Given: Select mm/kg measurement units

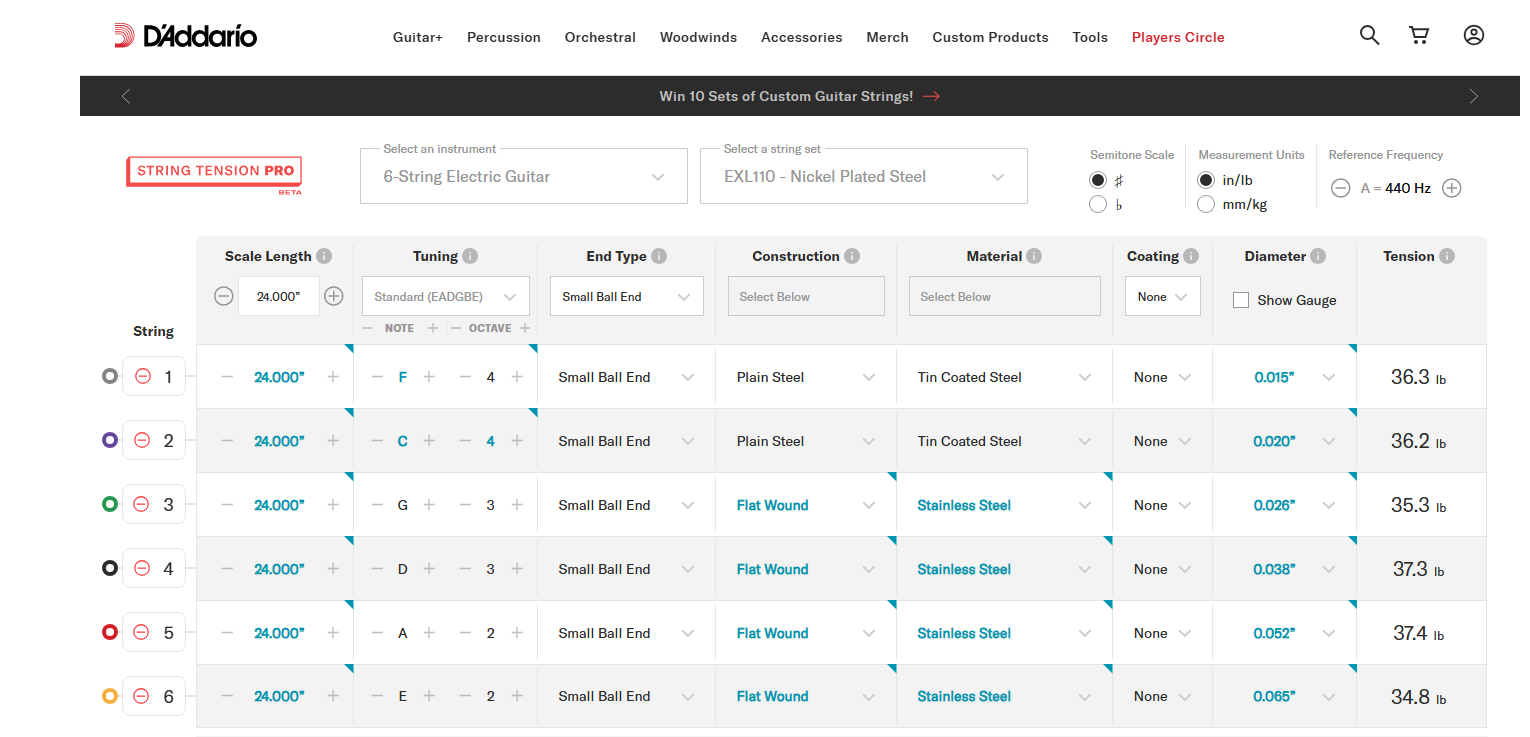Looking at the screenshot, I should pyautogui.click(x=1206, y=204).
